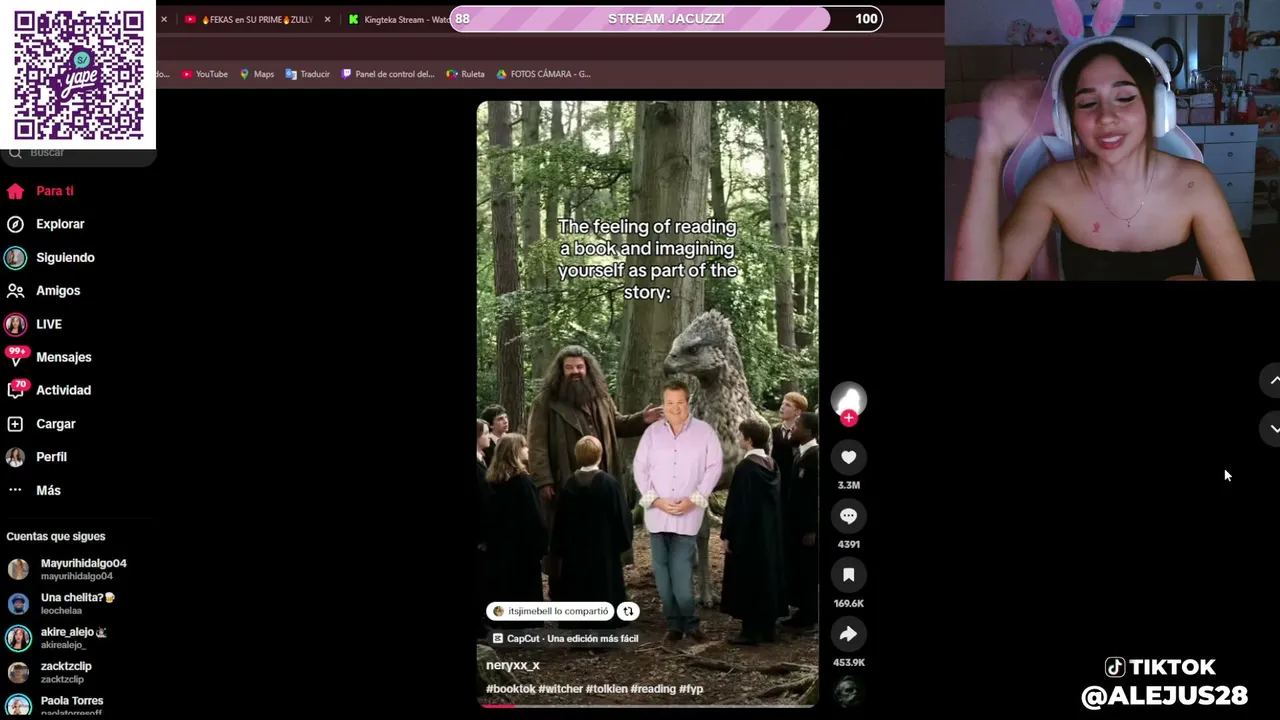Open the YouTube bookmark in bookmarks bar
Image resolution: width=1280 pixels, height=720 pixels.
tap(205, 74)
